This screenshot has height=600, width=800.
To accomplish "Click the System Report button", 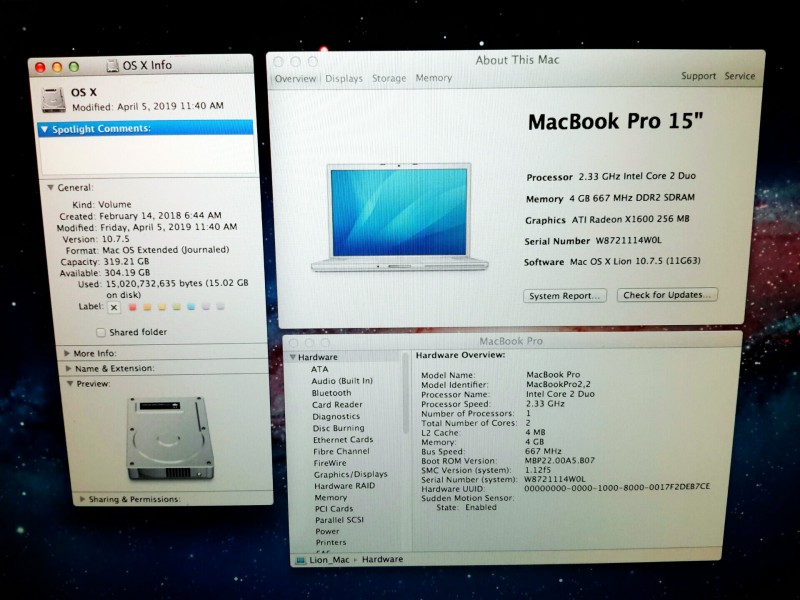I will [x=565, y=296].
